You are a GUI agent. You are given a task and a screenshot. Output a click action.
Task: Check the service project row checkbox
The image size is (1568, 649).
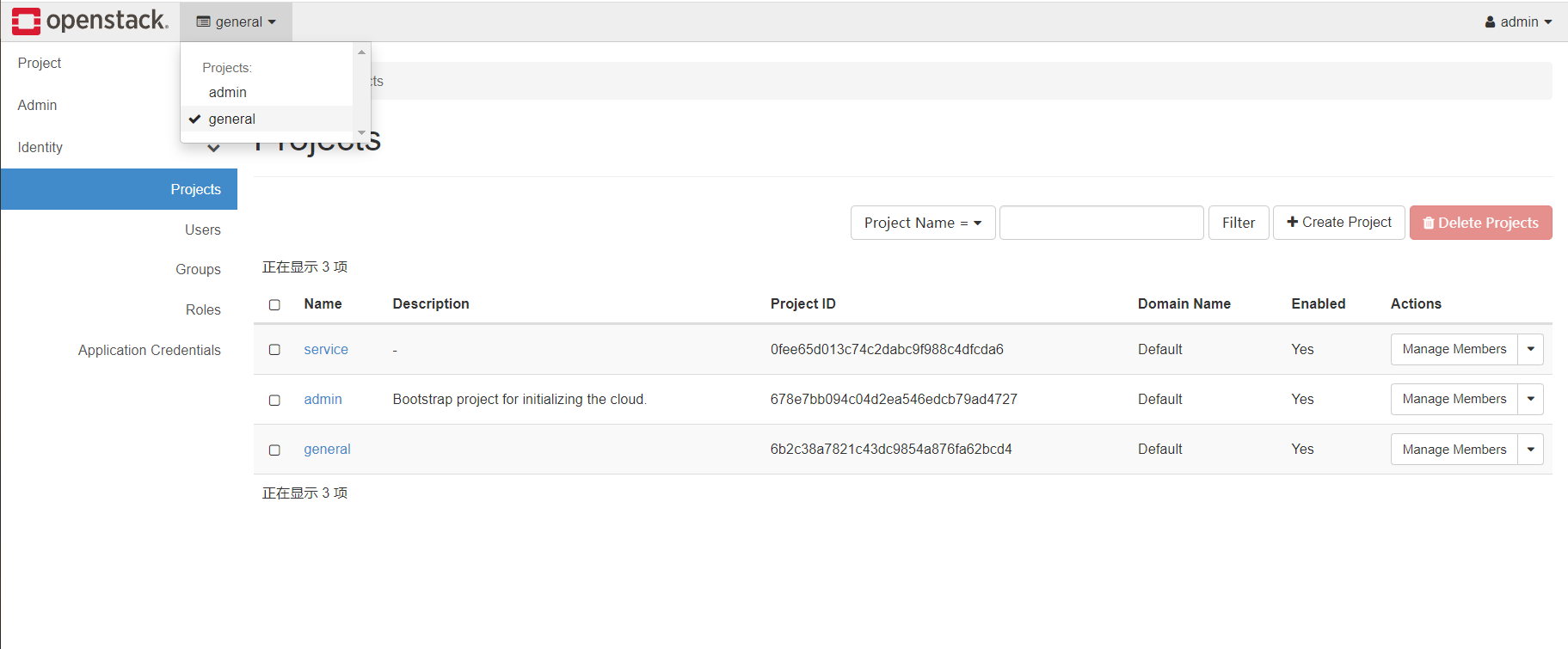click(274, 349)
